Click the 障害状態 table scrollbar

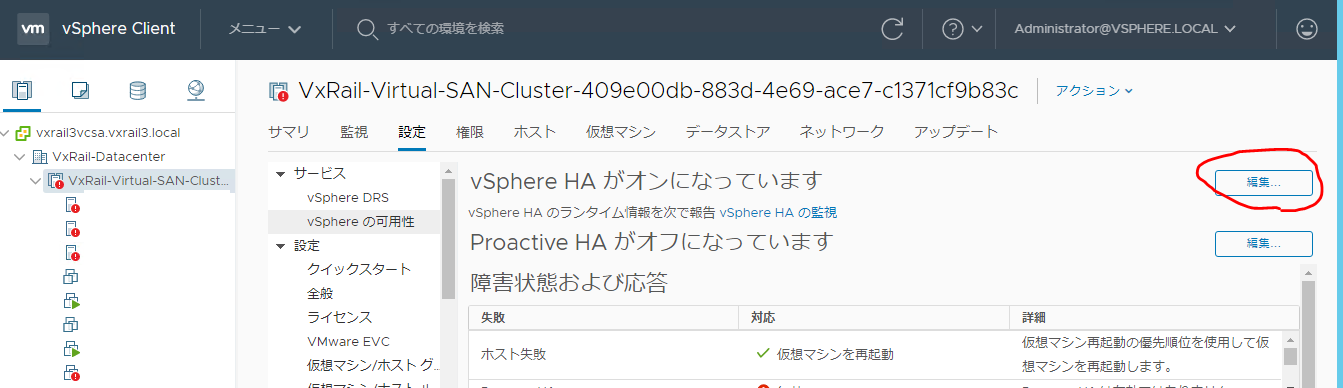pyautogui.click(x=1290, y=355)
